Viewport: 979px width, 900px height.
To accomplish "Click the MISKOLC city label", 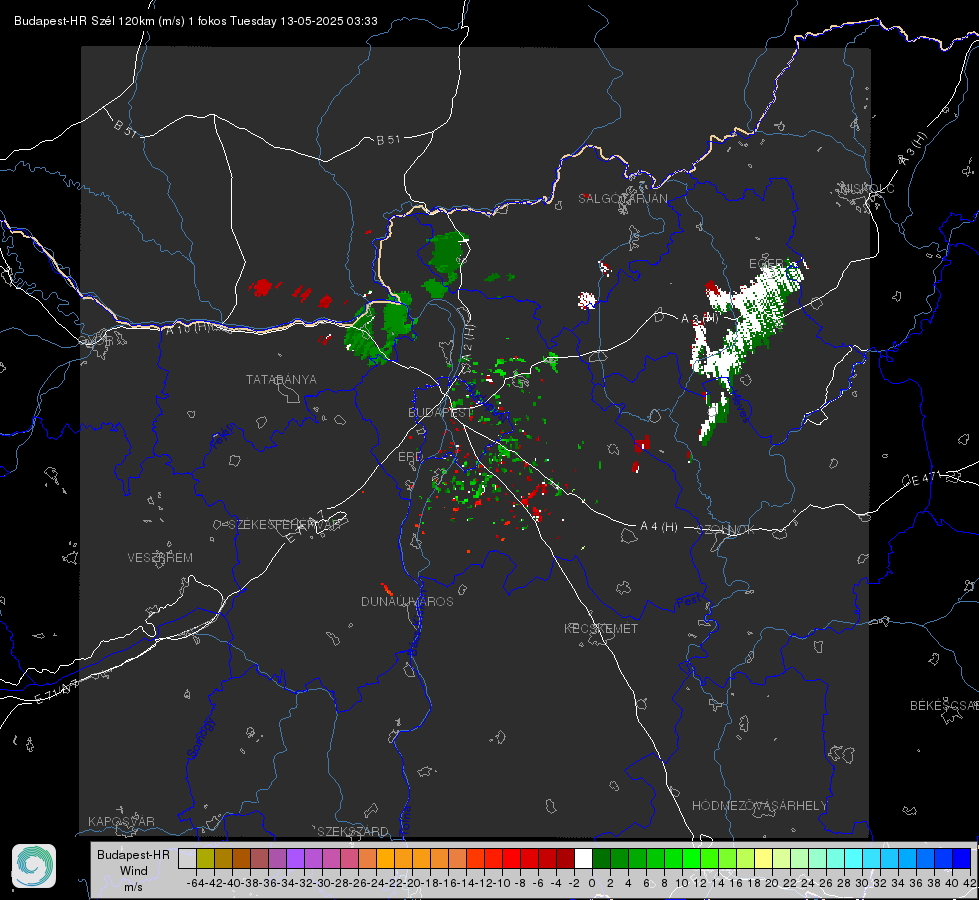I will tap(867, 189).
